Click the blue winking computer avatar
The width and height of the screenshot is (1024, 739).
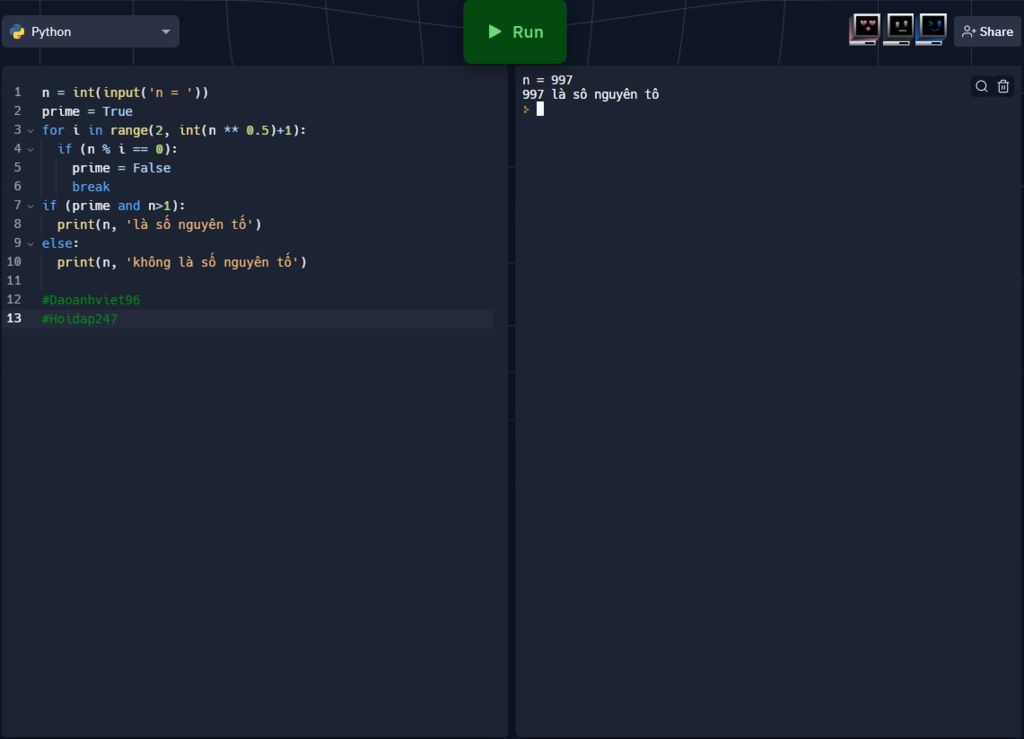[x=932, y=29]
